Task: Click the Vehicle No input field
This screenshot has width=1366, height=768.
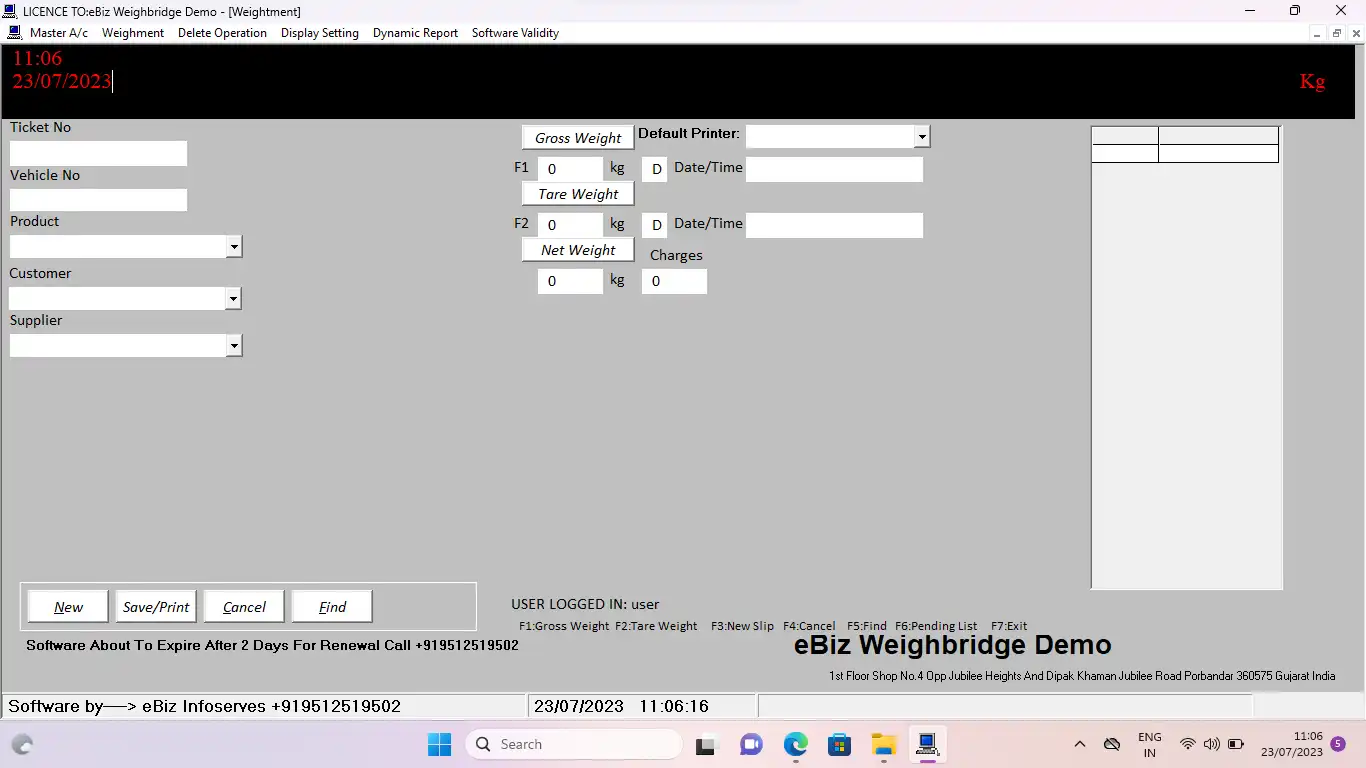Action: pyautogui.click(x=98, y=200)
